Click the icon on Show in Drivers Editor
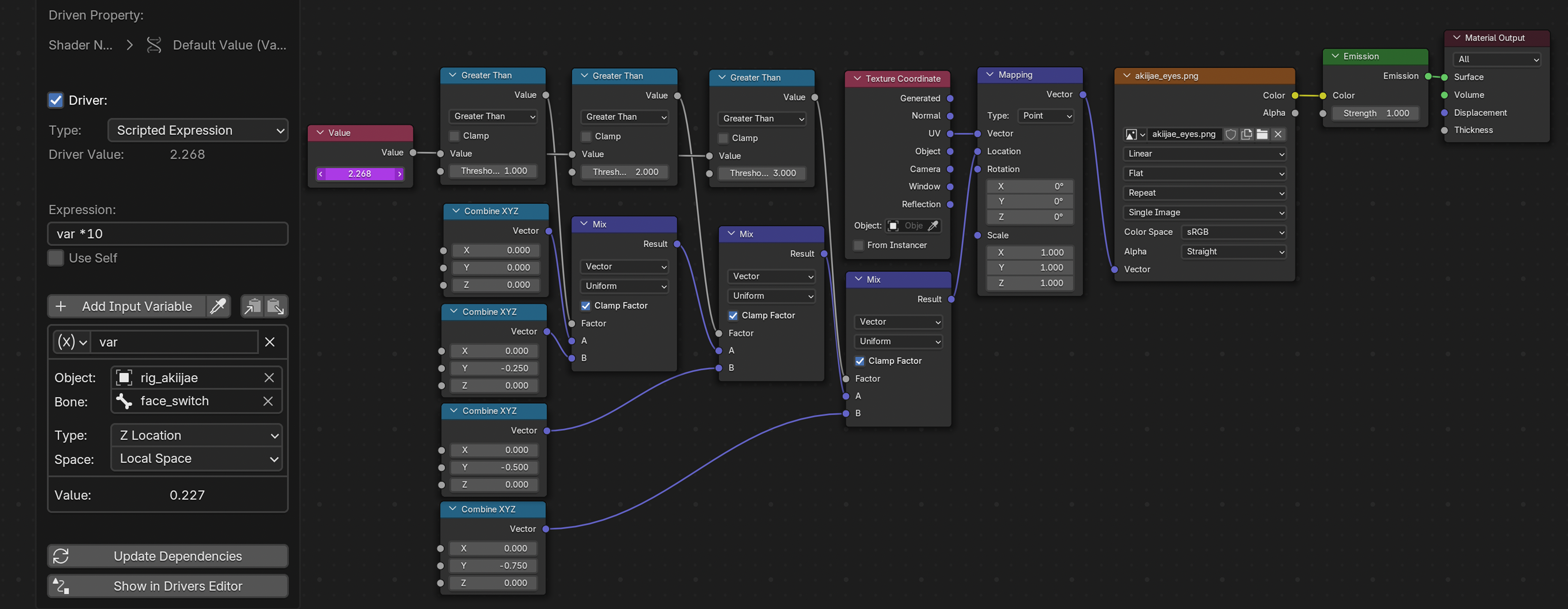The image size is (1568, 609). 61,586
